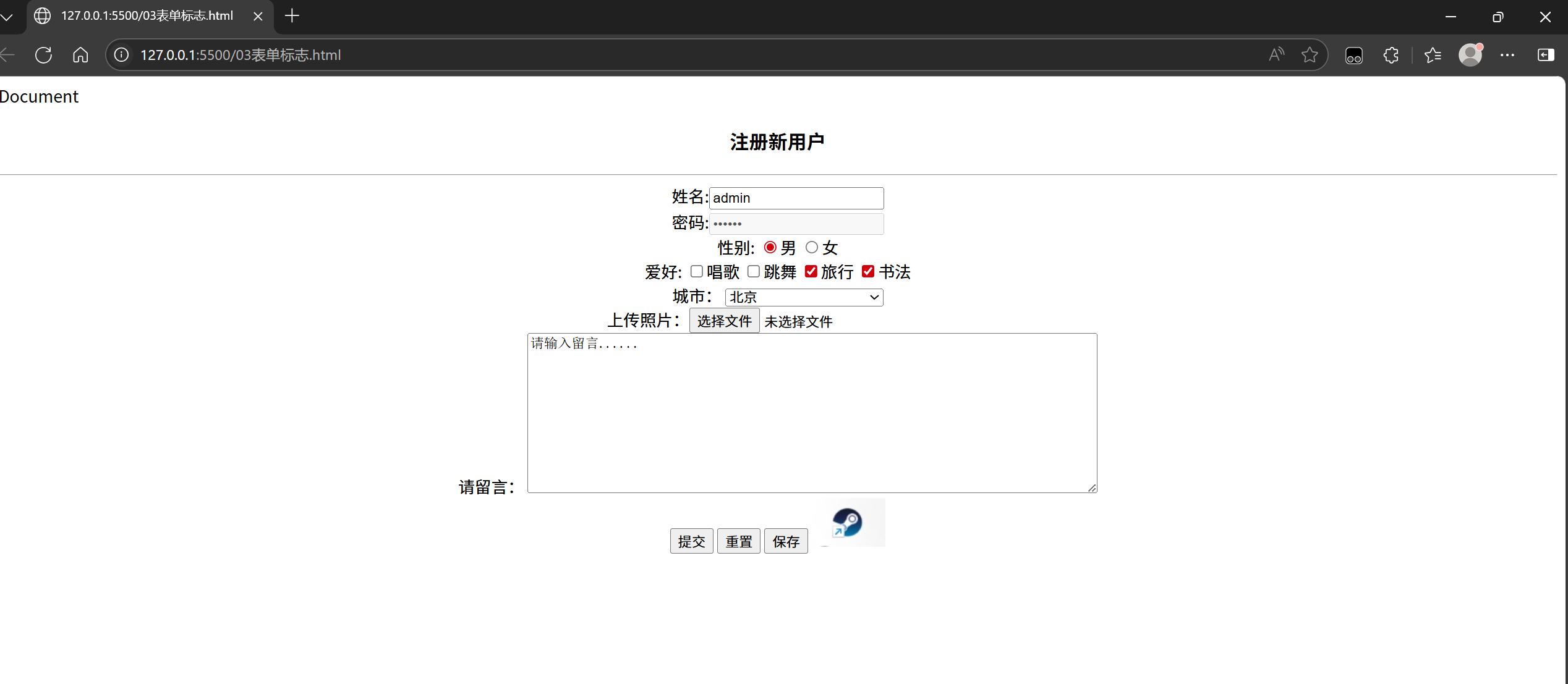Click the goggles extension icon in toolbar

(x=1354, y=55)
